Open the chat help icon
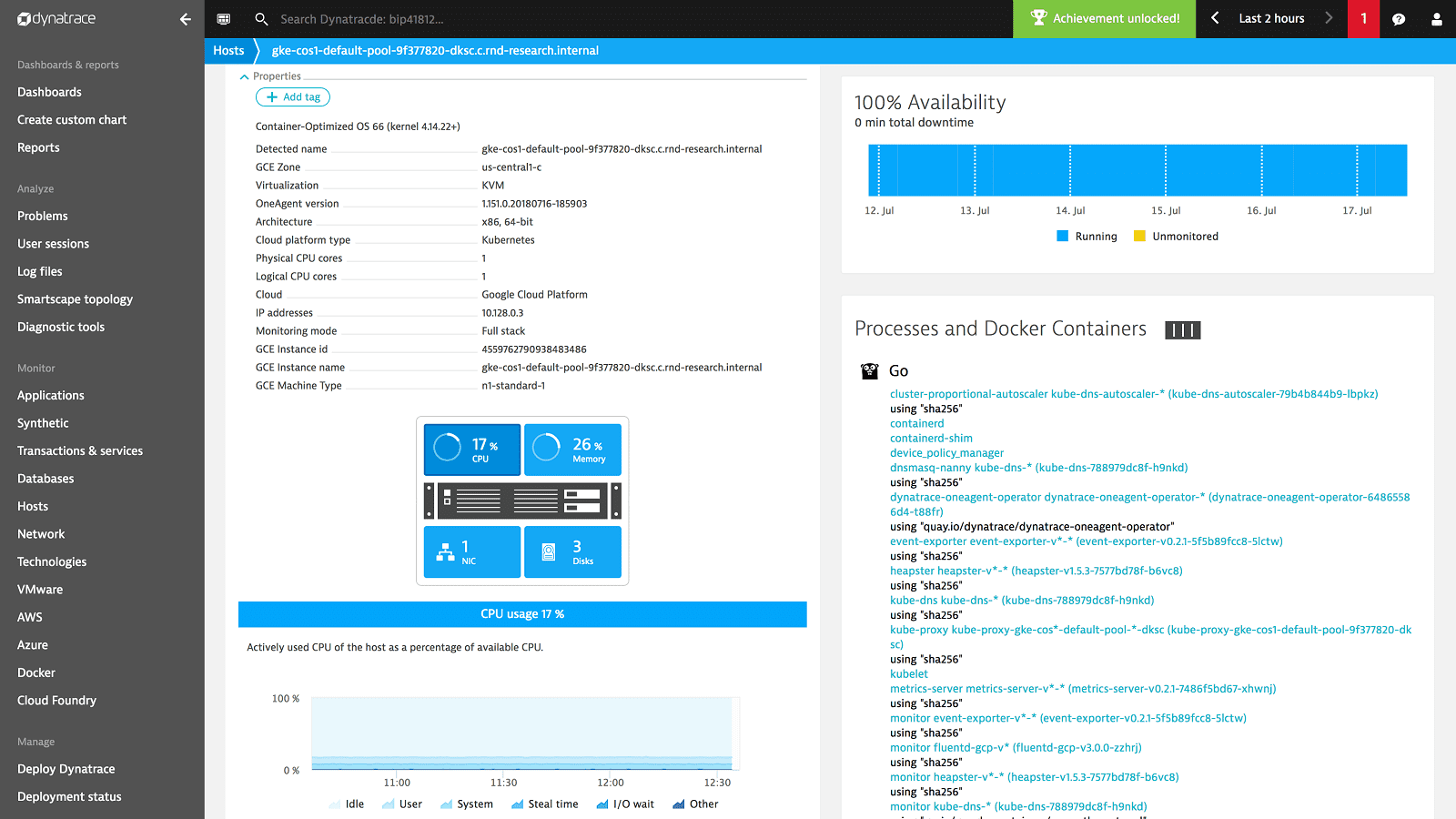Screen dimensions: 1456x819 [1399, 18]
